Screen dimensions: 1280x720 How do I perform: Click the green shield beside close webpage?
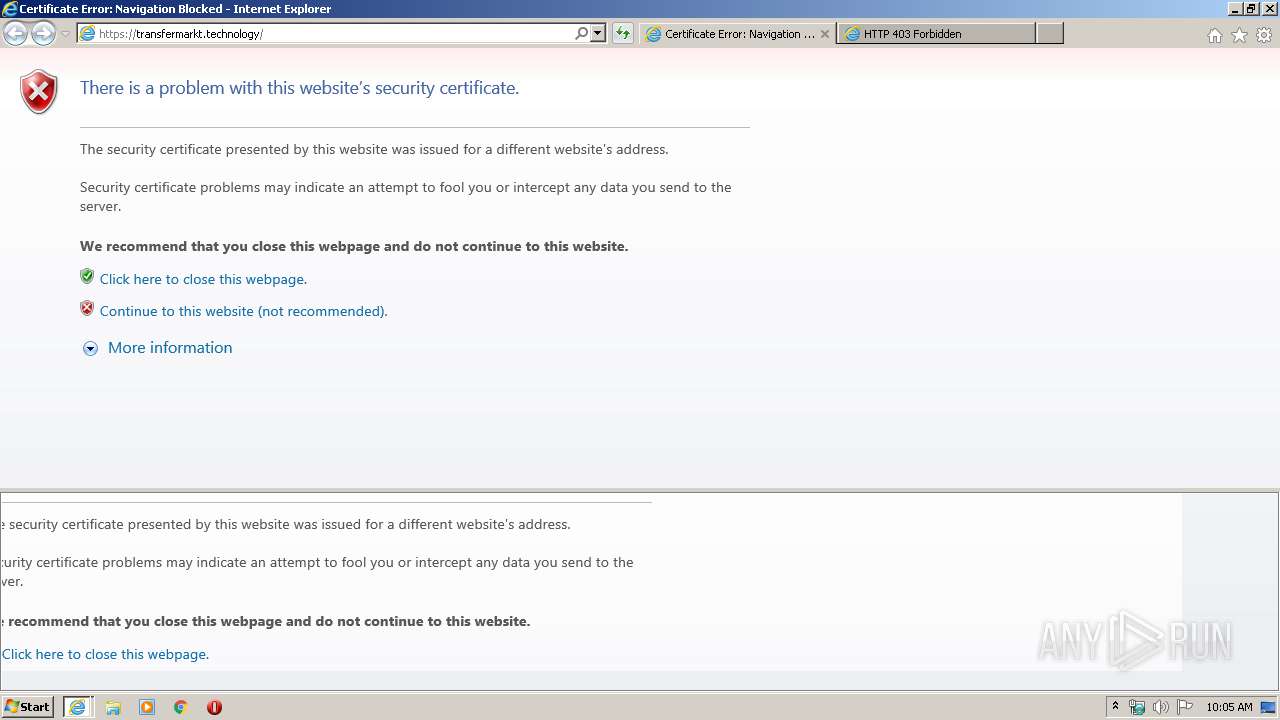[87, 277]
